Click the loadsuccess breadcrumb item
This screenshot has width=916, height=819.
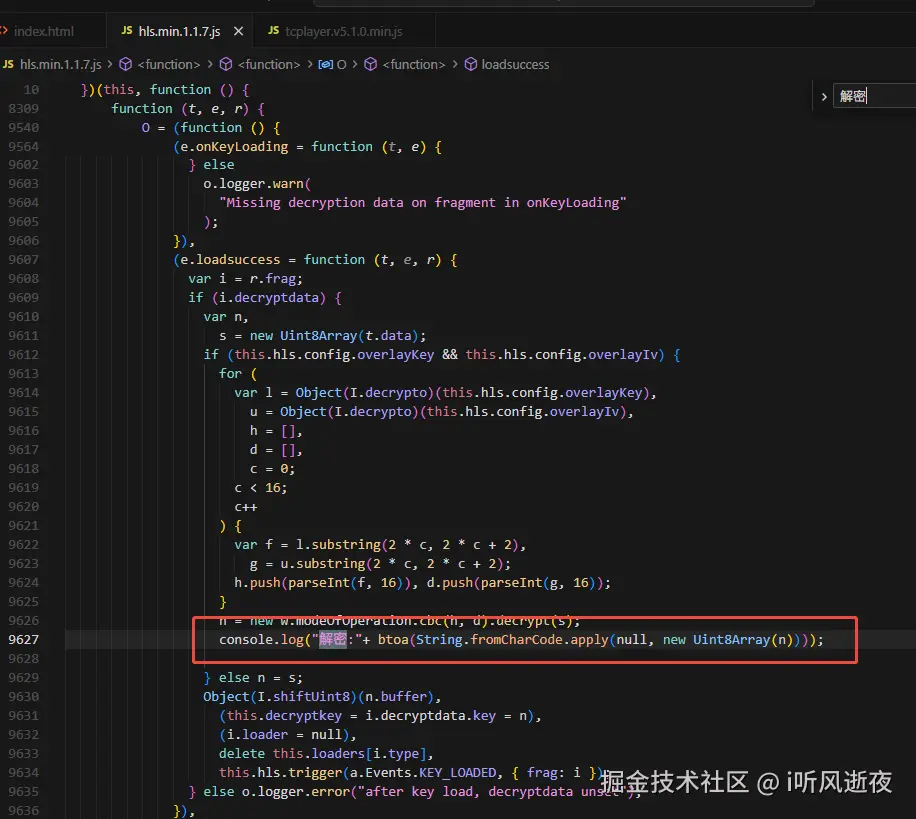pyautogui.click(x=515, y=64)
